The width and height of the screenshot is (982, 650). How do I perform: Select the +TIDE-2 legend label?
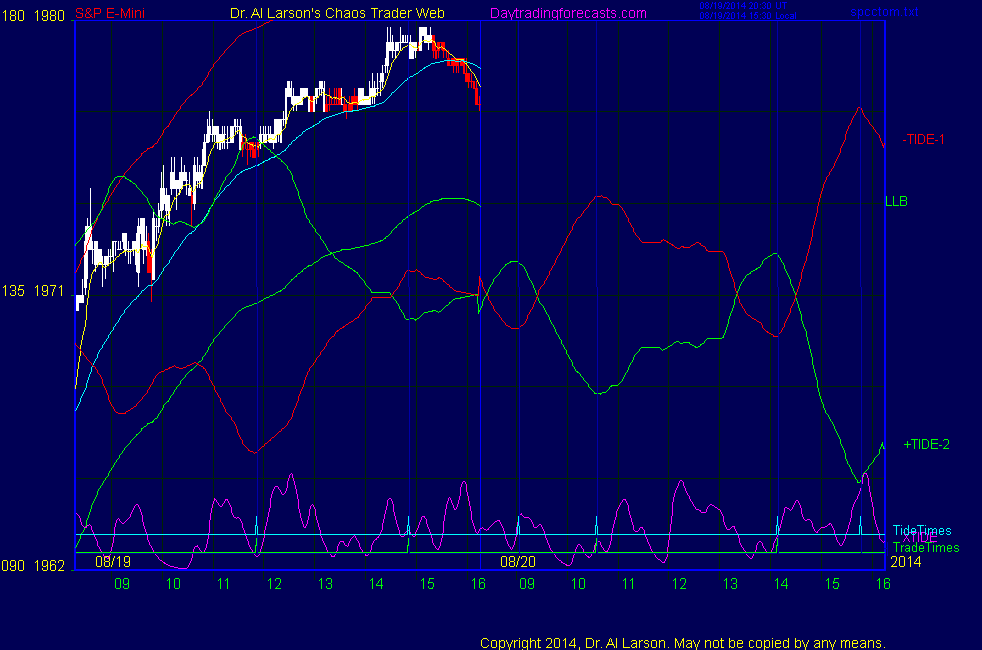coord(926,445)
